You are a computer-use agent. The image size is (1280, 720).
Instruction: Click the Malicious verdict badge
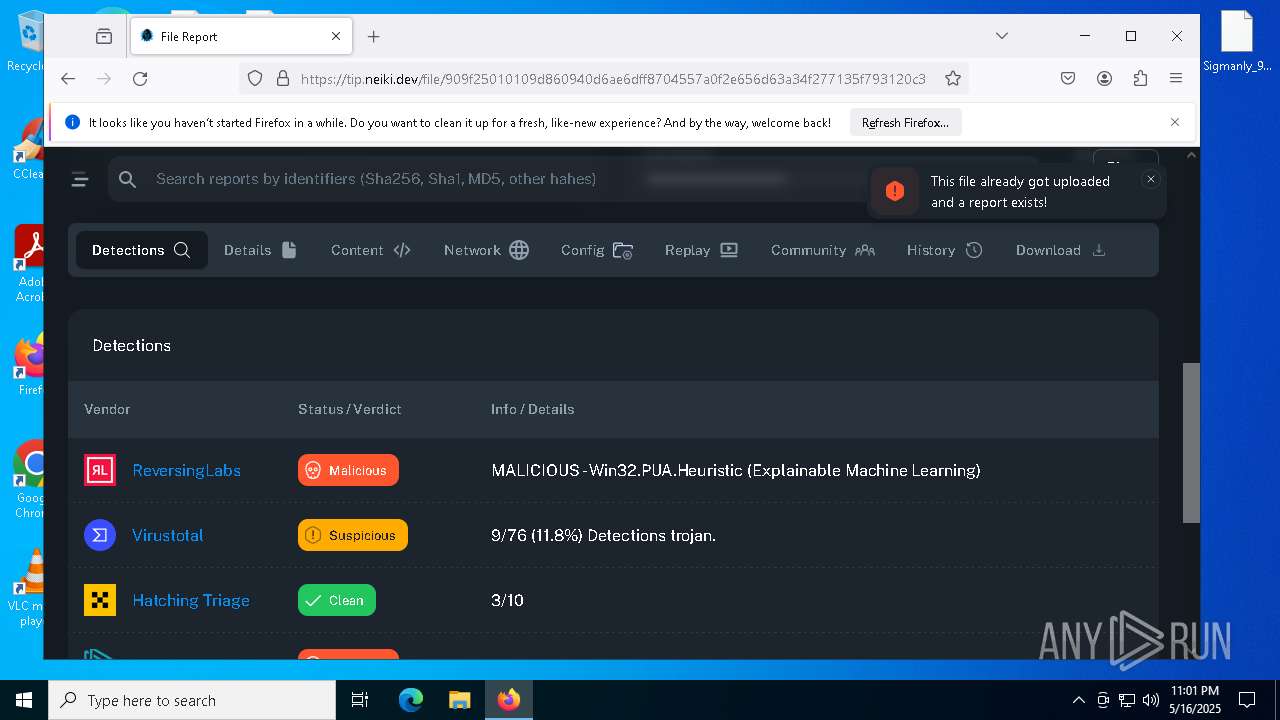tap(348, 470)
